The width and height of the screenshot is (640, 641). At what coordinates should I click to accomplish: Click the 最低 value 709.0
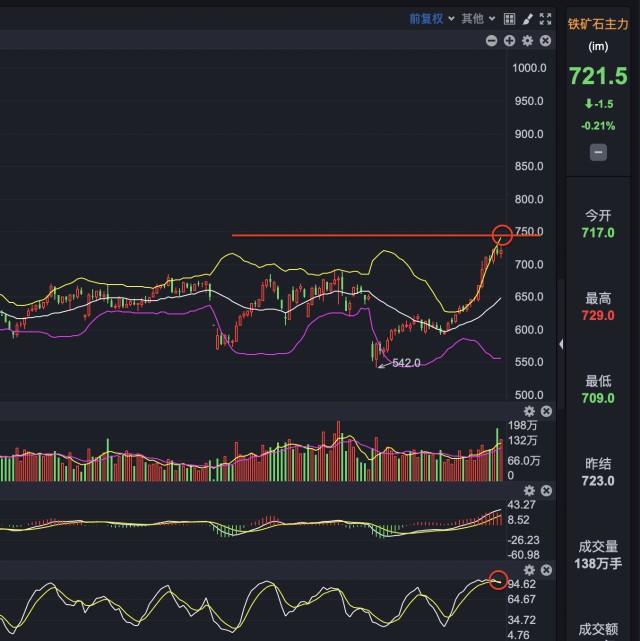[598, 398]
